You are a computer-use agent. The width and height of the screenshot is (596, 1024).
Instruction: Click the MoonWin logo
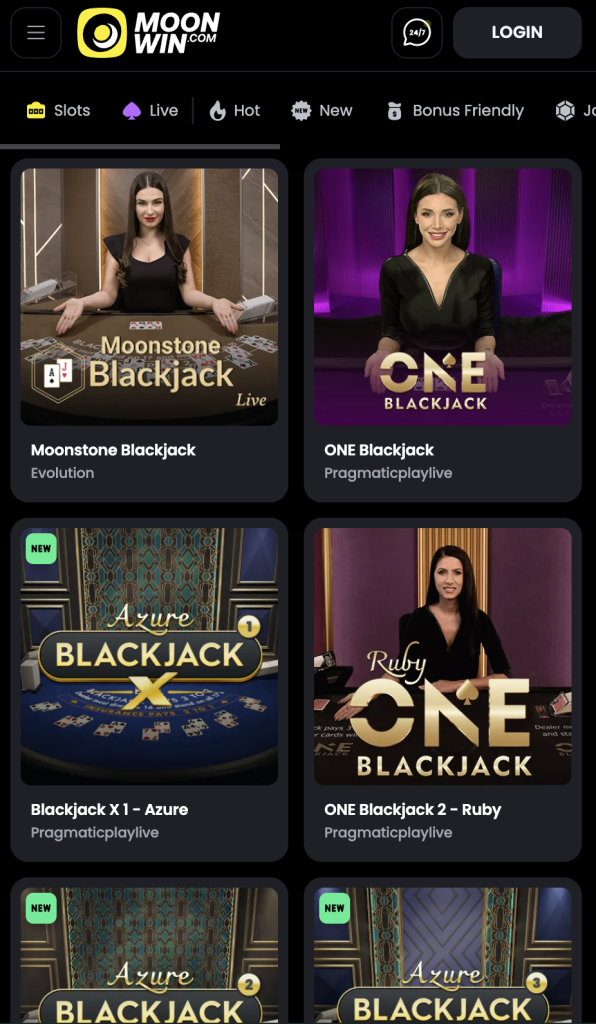click(x=149, y=33)
